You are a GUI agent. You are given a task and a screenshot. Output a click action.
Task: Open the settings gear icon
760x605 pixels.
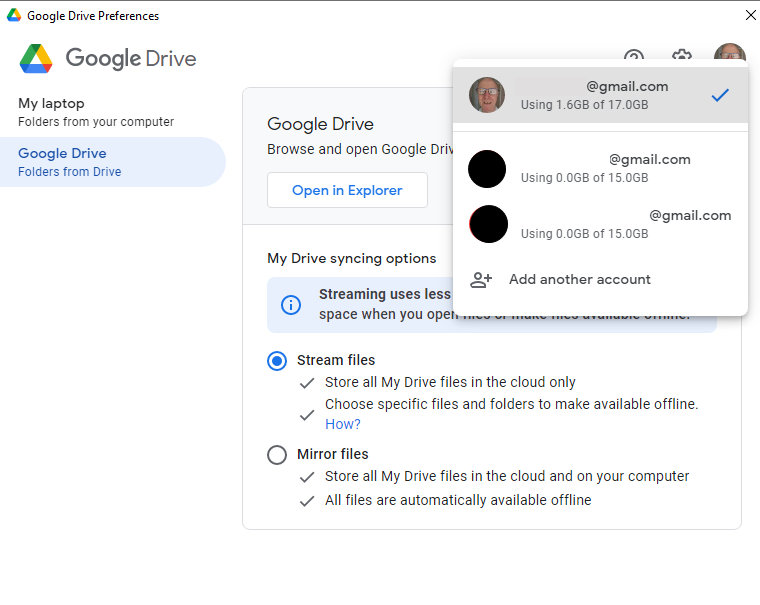[x=681, y=54]
